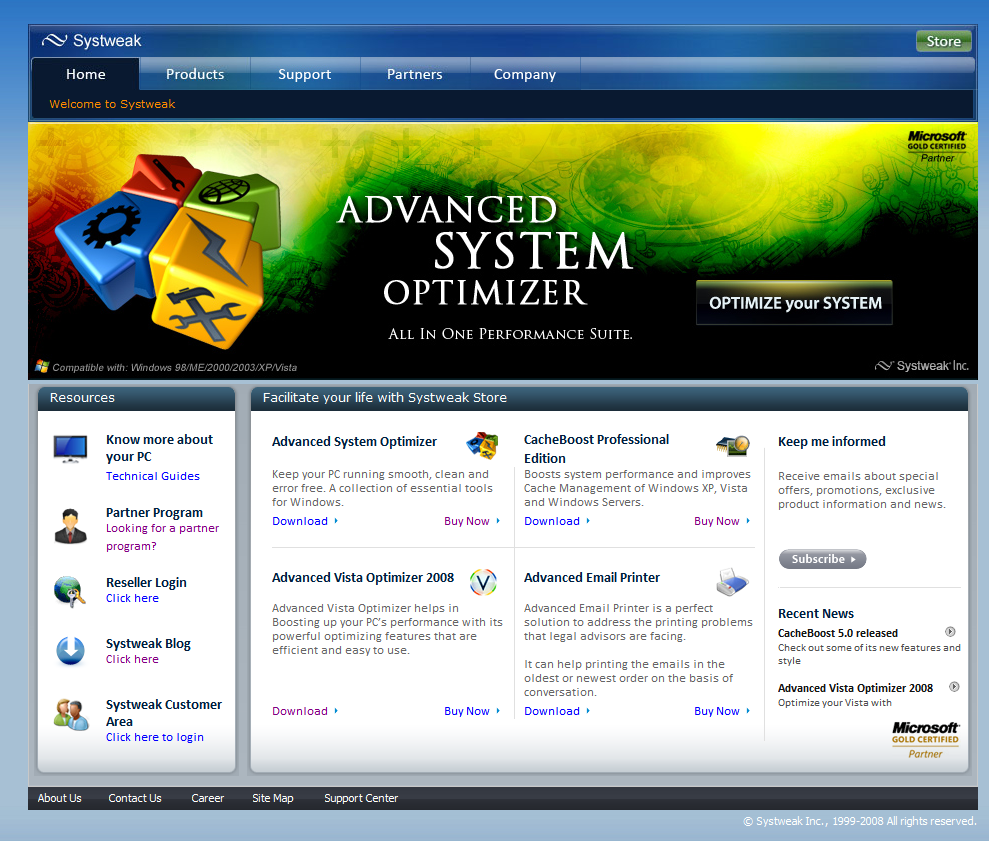The image size is (989, 841).
Task: Click the Welcome to Systweak text
Action: [x=112, y=104]
